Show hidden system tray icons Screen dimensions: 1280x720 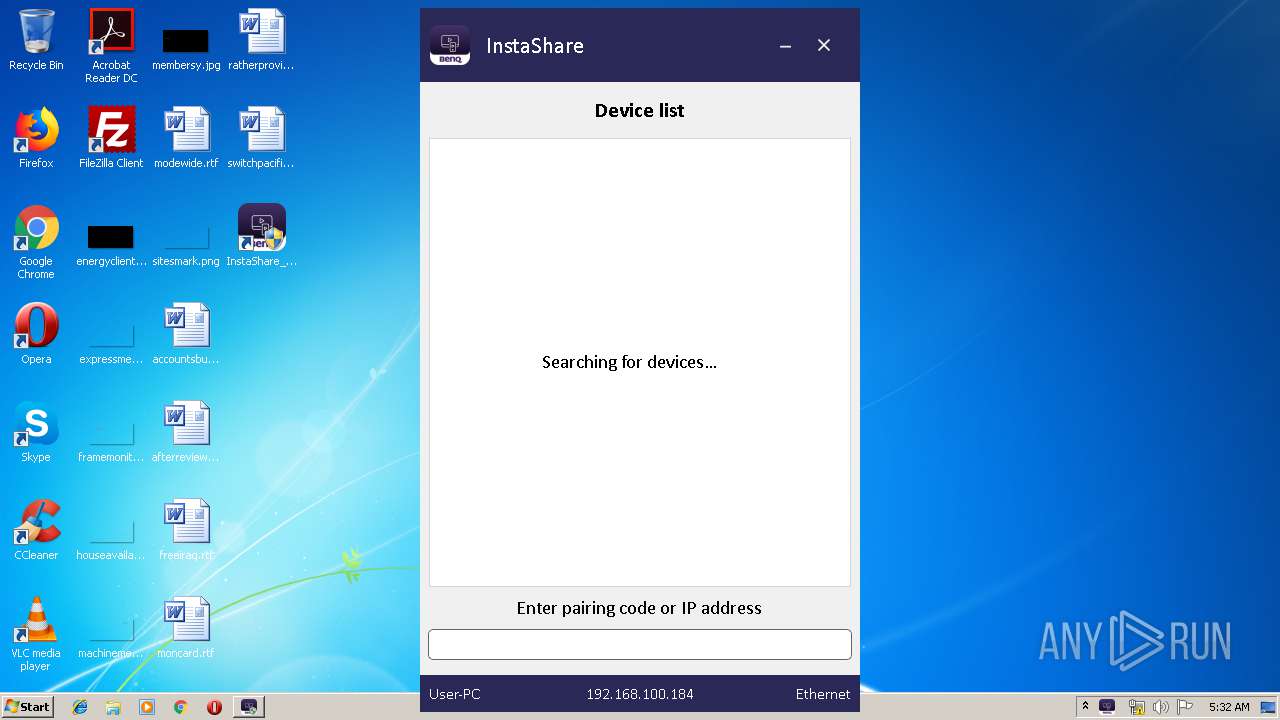tap(1085, 707)
